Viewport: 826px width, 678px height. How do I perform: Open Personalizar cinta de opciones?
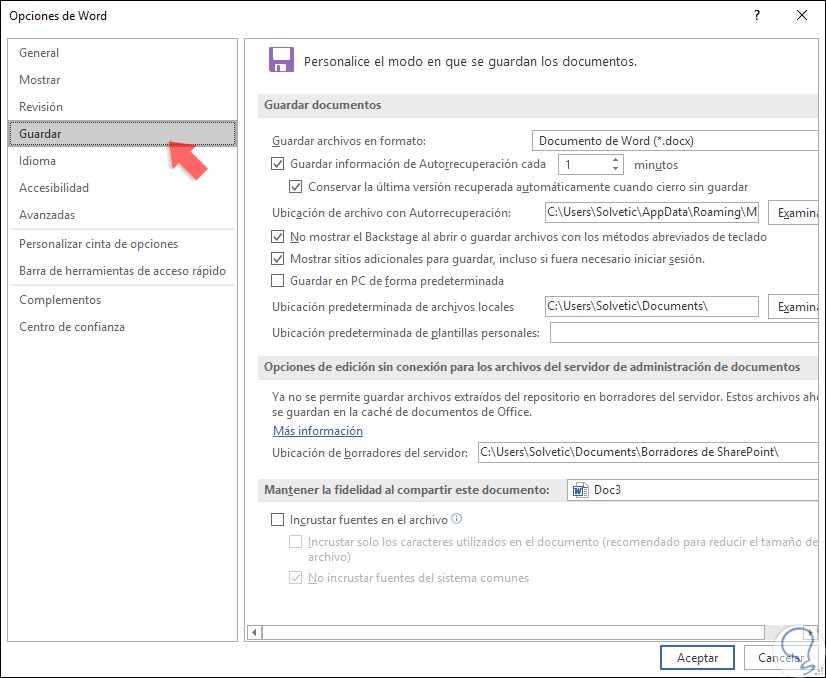pyautogui.click(x=123, y=243)
